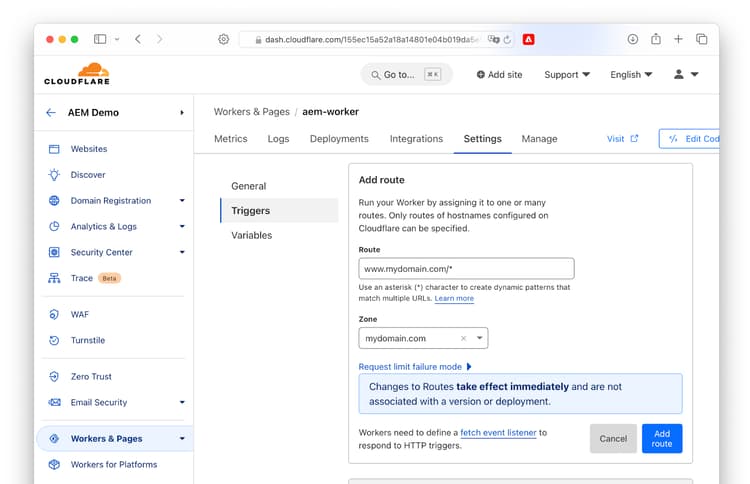Open the Trace beta tool

82,278
